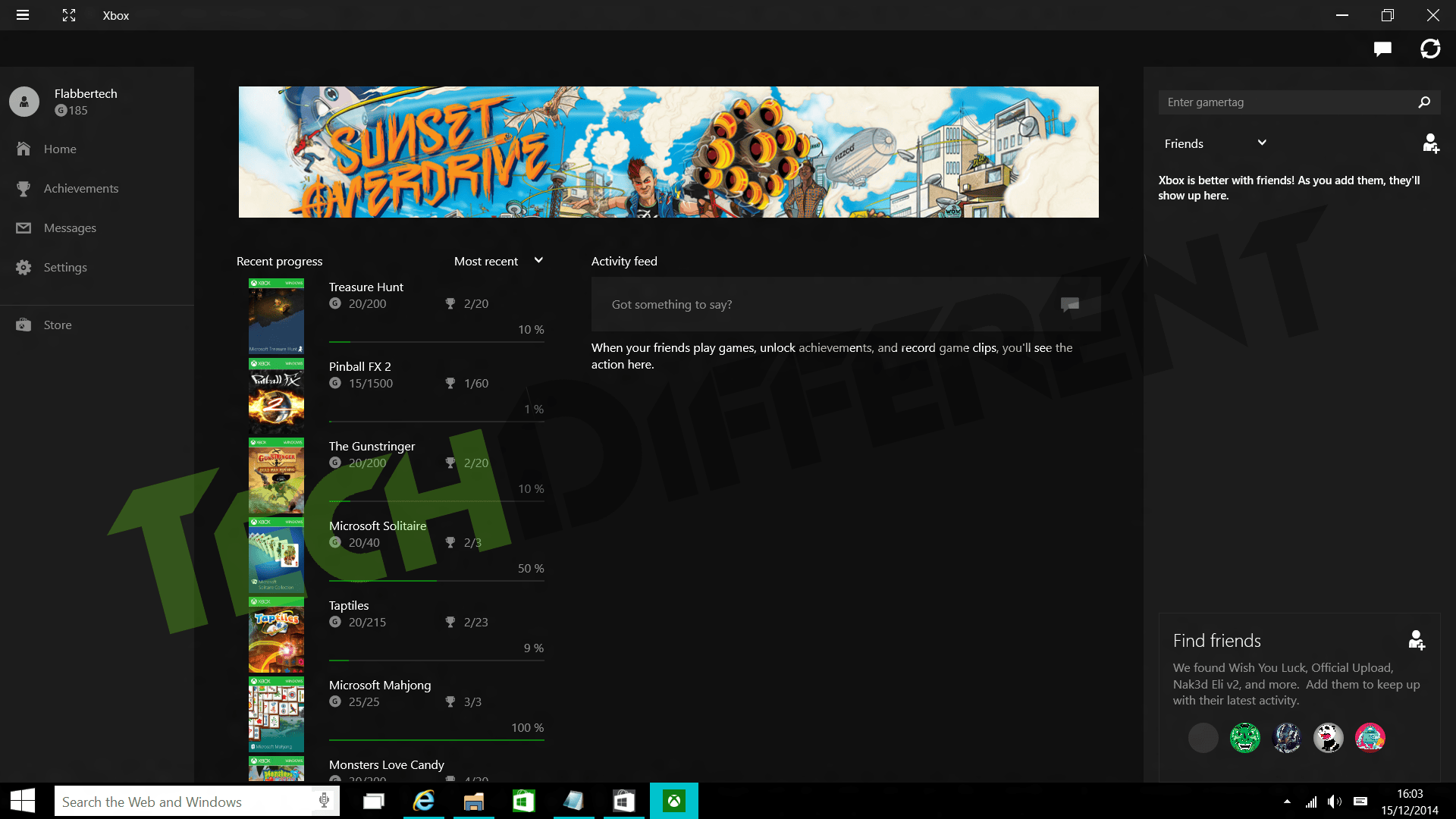Click the post comment icon in the activity feed
The image size is (1456, 819).
(x=1070, y=304)
